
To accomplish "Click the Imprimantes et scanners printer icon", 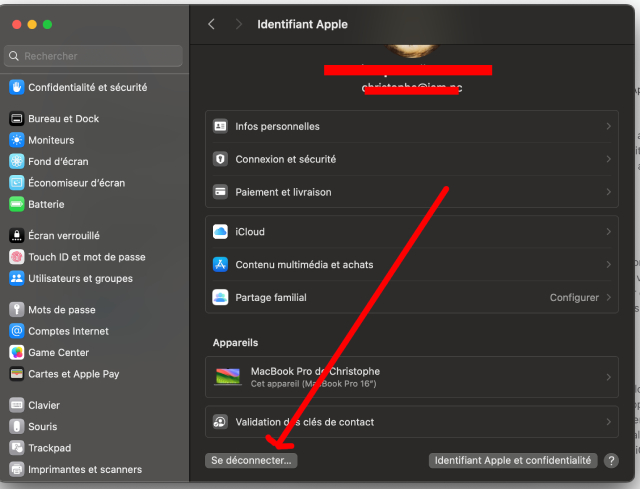I will pyautogui.click(x=17, y=469).
